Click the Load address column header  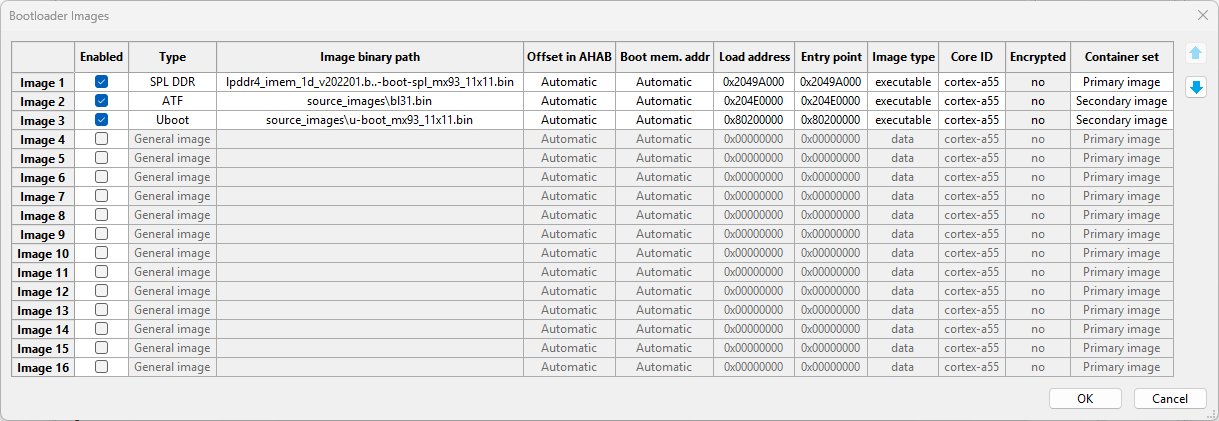(x=754, y=57)
